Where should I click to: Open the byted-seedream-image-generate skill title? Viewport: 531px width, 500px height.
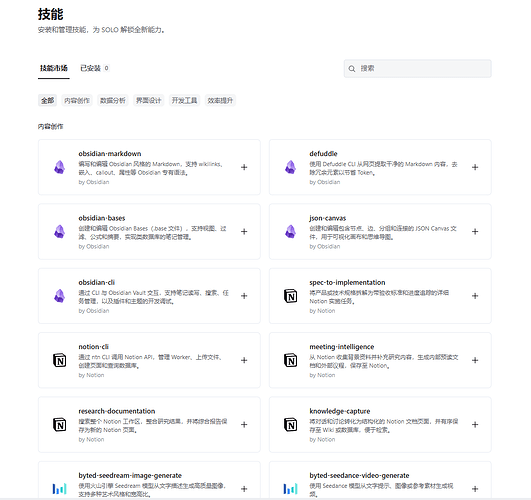click(130, 475)
